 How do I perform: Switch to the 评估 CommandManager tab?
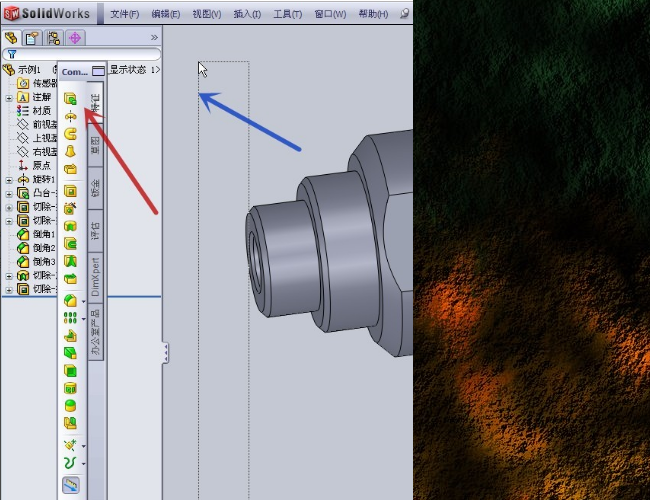click(x=96, y=231)
